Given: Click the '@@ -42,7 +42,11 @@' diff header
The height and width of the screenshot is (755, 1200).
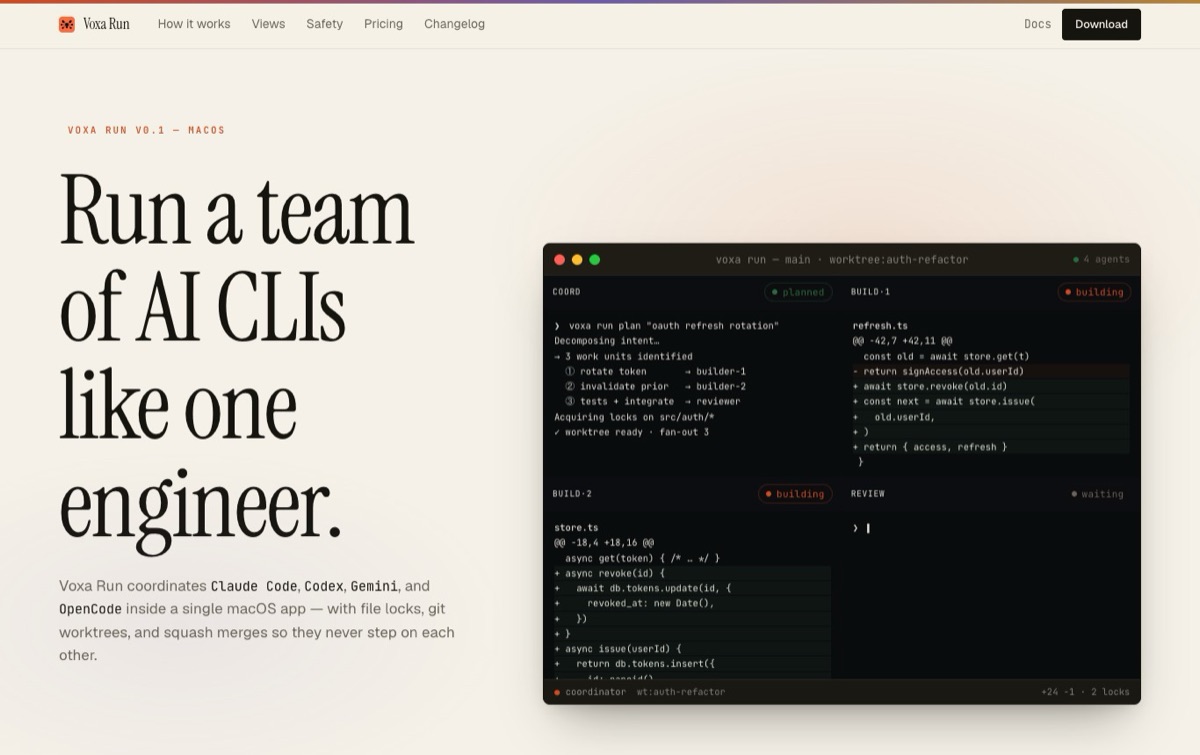Looking at the screenshot, I should point(902,341).
